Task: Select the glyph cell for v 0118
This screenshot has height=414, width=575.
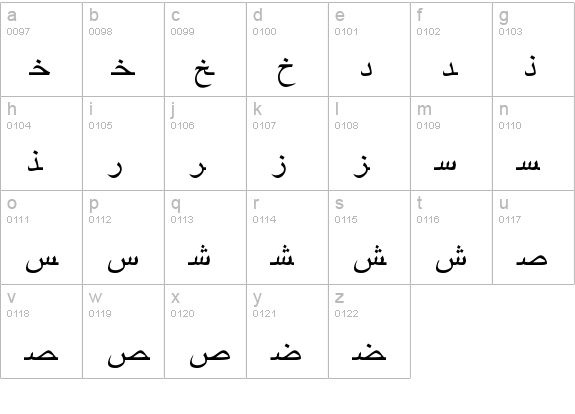Action: pos(41,331)
